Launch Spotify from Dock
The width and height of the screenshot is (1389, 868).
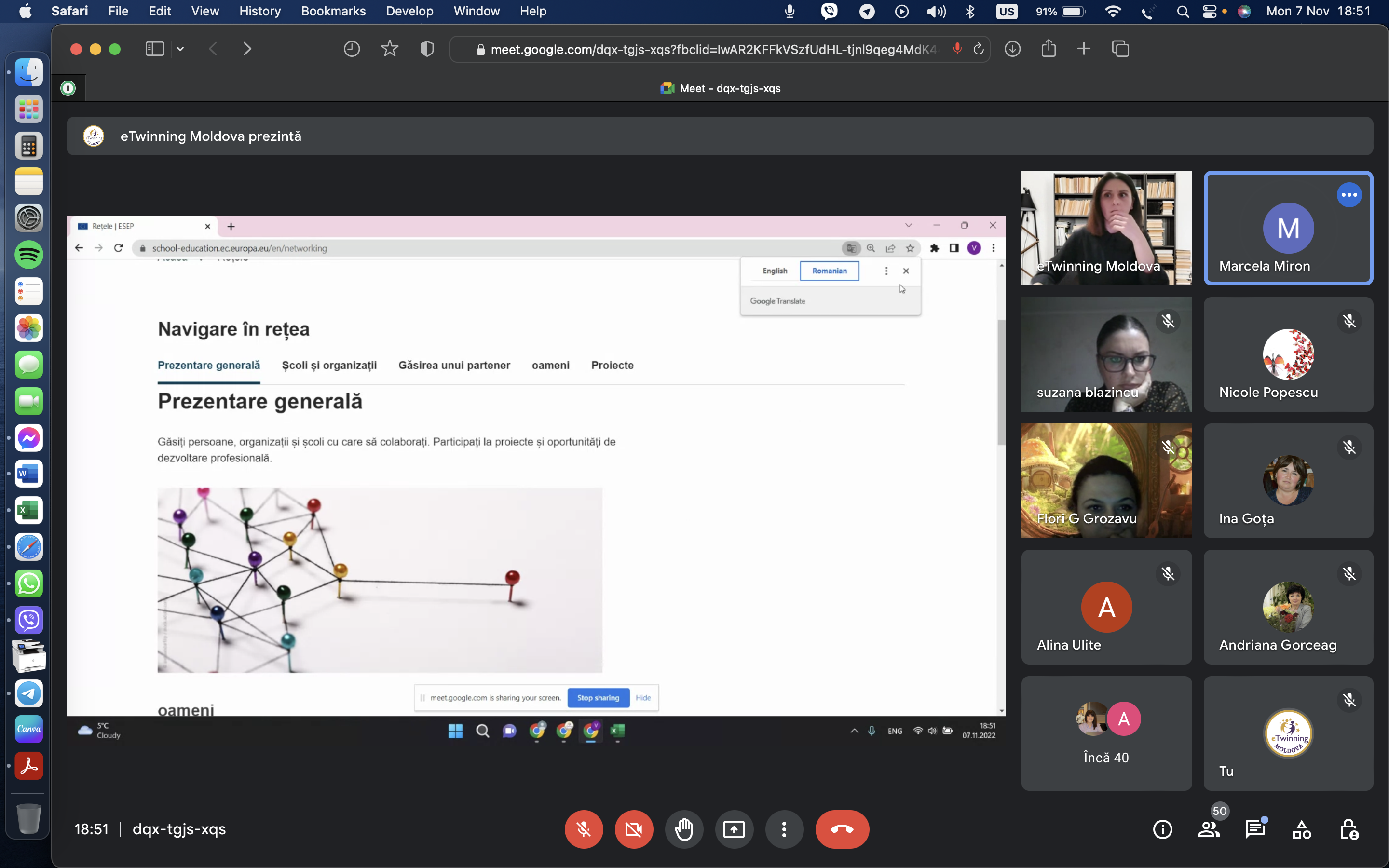point(29,254)
